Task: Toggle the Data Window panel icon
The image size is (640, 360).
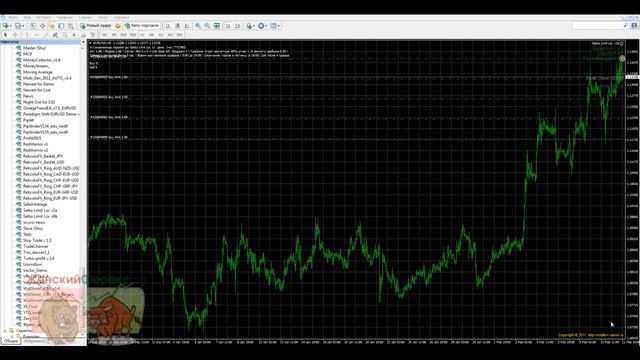Action: pyautogui.click(x=42, y=26)
